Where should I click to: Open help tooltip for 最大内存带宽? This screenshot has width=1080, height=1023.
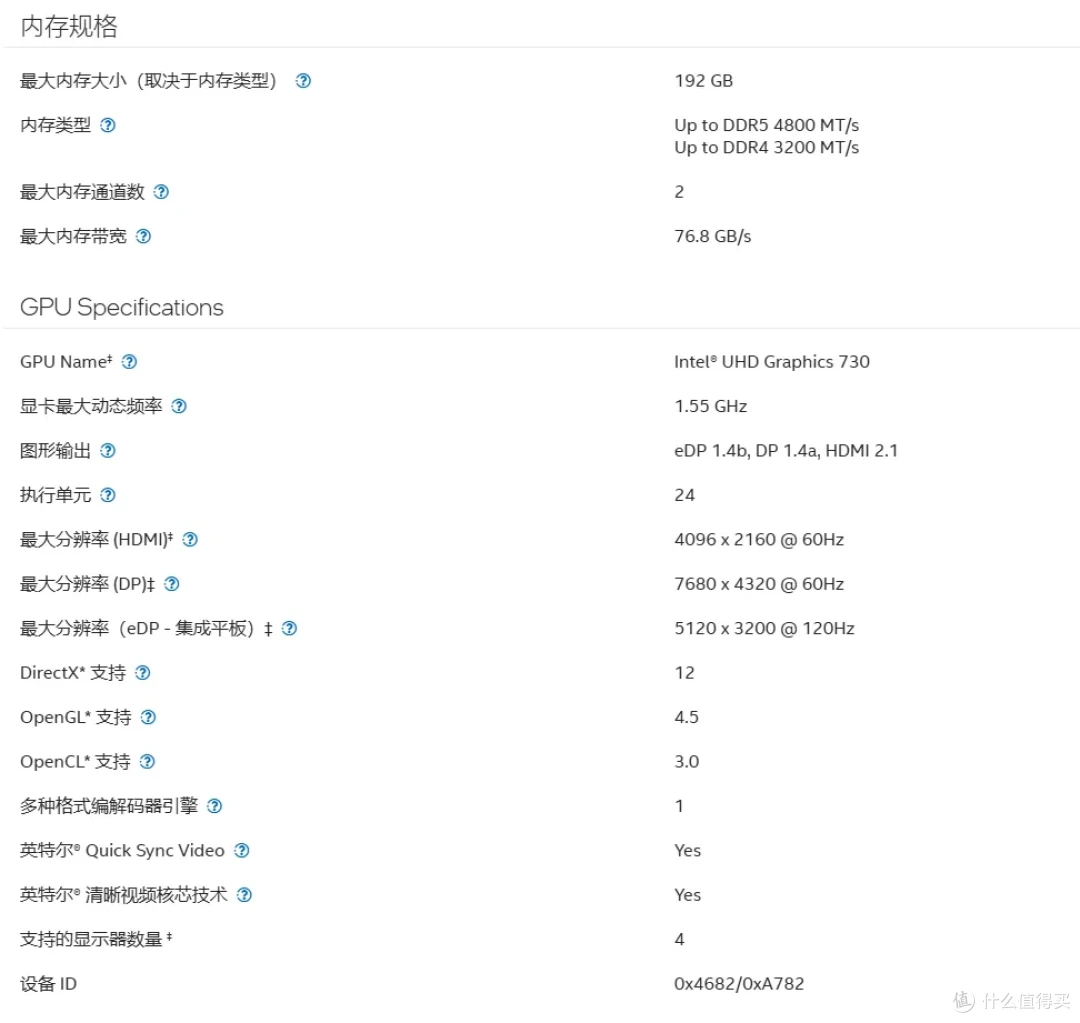click(143, 236)
